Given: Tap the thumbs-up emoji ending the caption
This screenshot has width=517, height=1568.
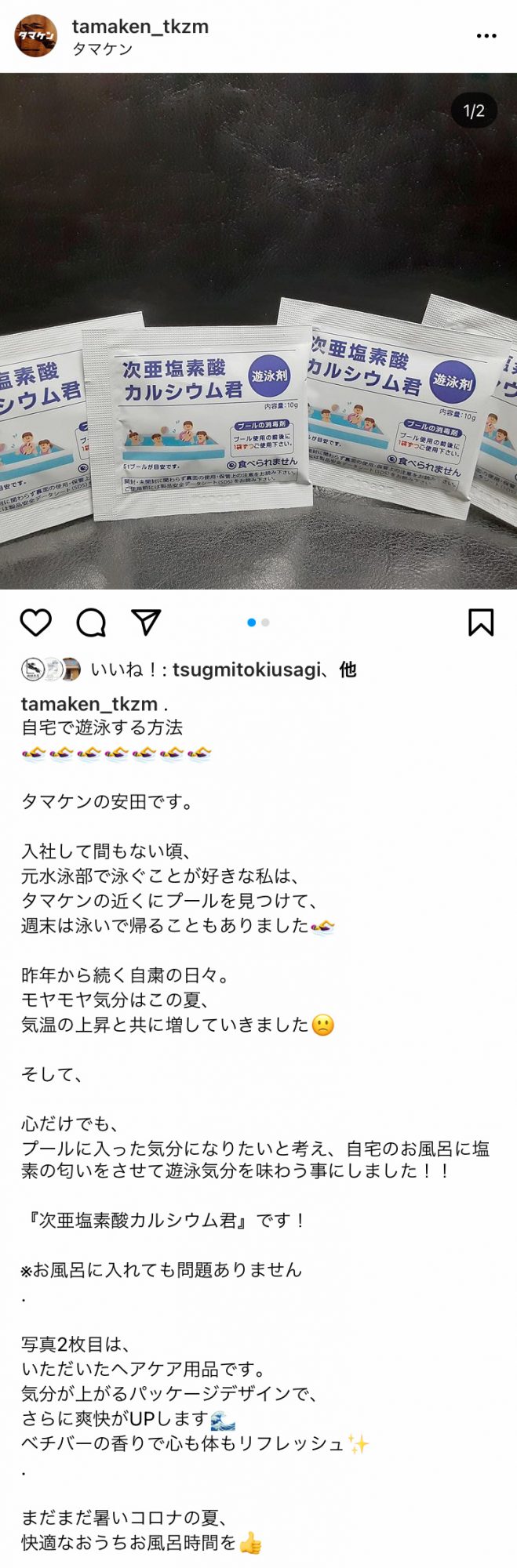Looking at the screenshot, I should pos(250,1543).
